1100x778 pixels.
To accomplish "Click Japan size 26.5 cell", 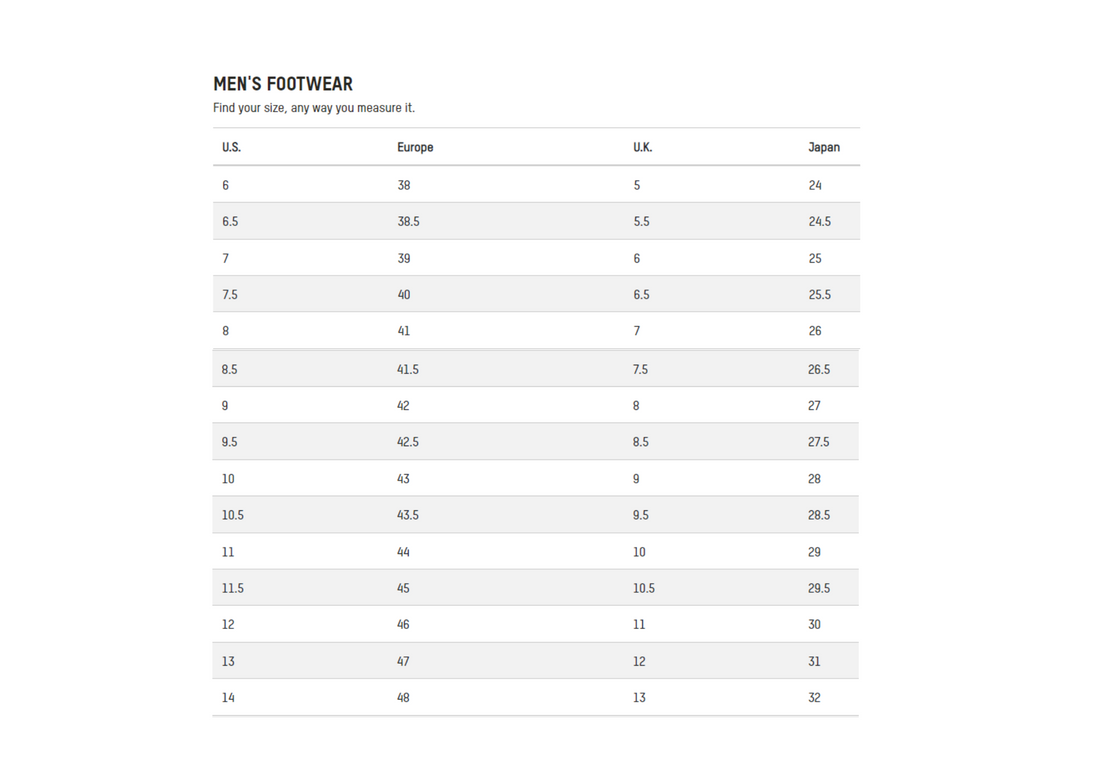I will [819, 369].
